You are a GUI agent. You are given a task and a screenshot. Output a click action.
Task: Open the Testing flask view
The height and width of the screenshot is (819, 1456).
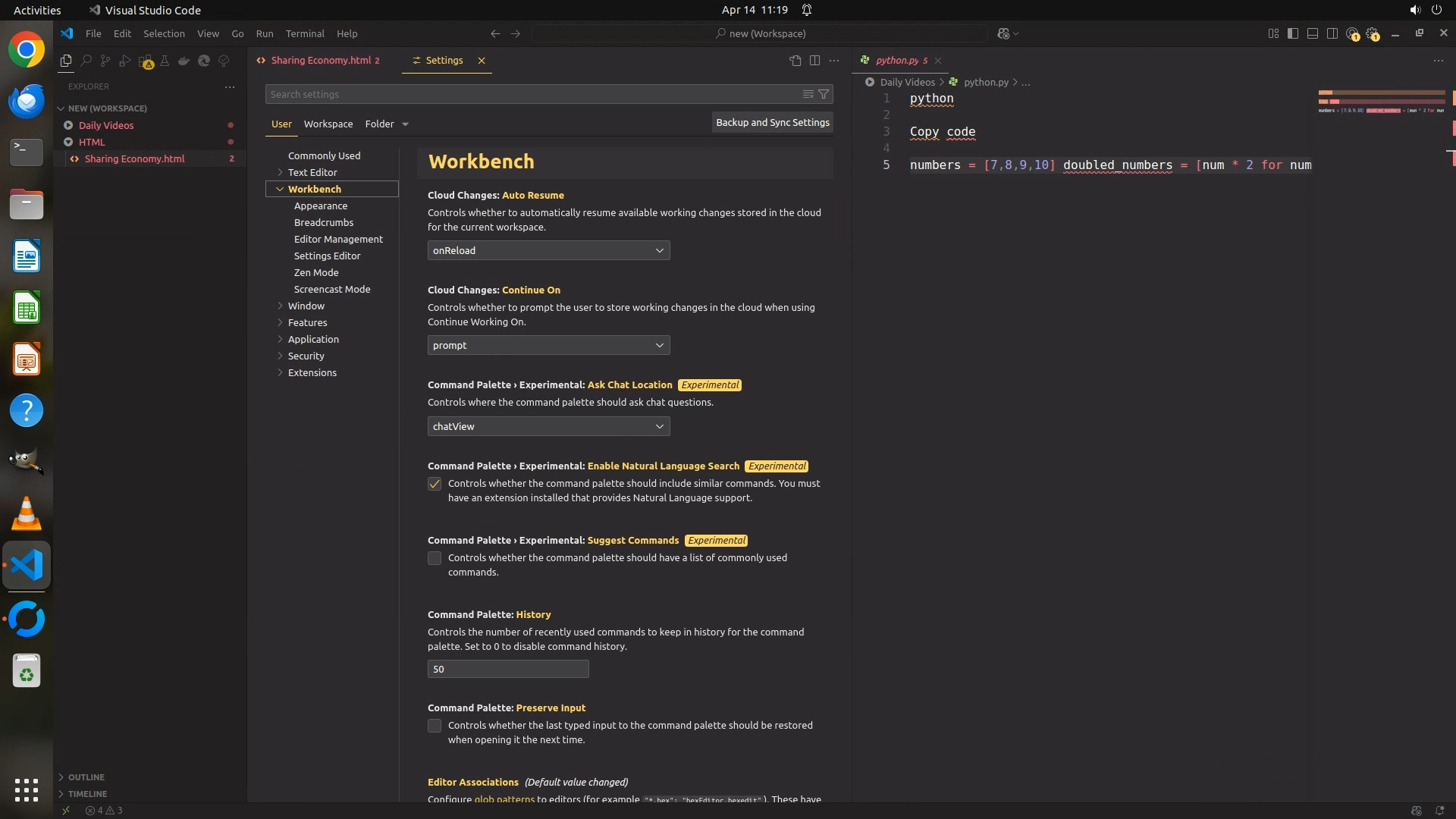pyautogui.click(x=165, y=61)
